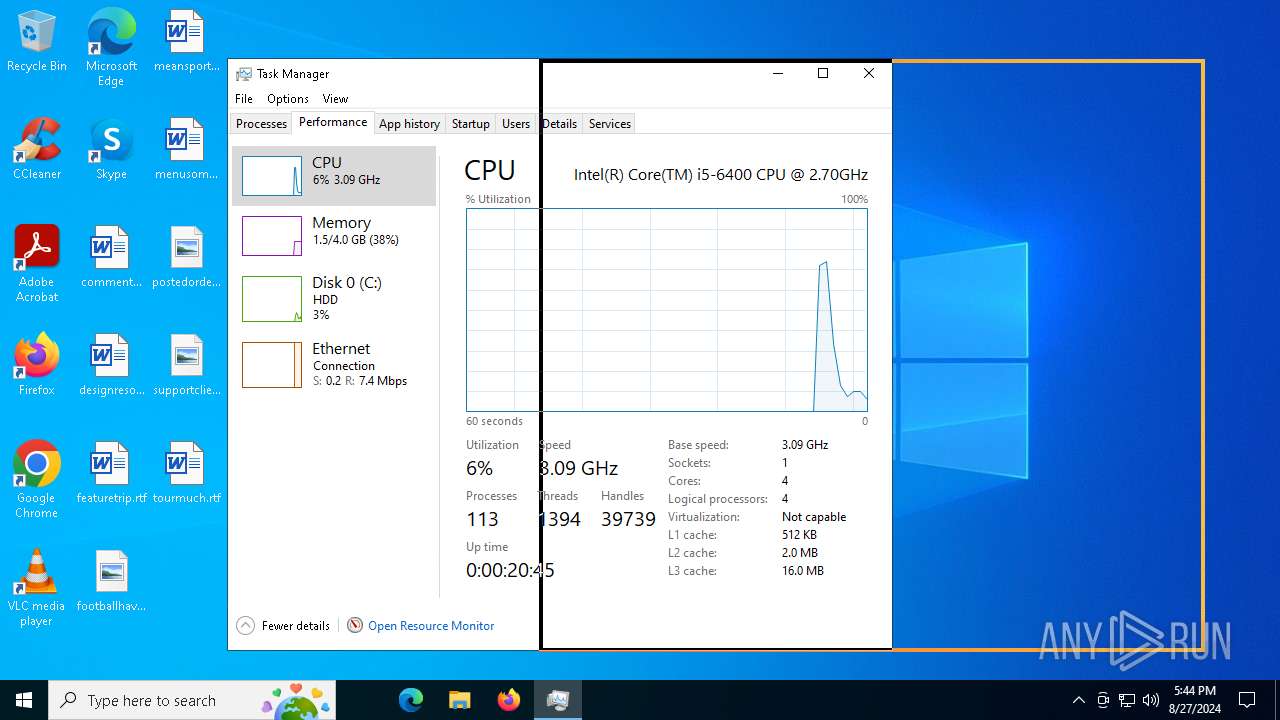The image size is (1280, 720).
Task: Select the supportclie image file icon
Action: click(186, 365)
